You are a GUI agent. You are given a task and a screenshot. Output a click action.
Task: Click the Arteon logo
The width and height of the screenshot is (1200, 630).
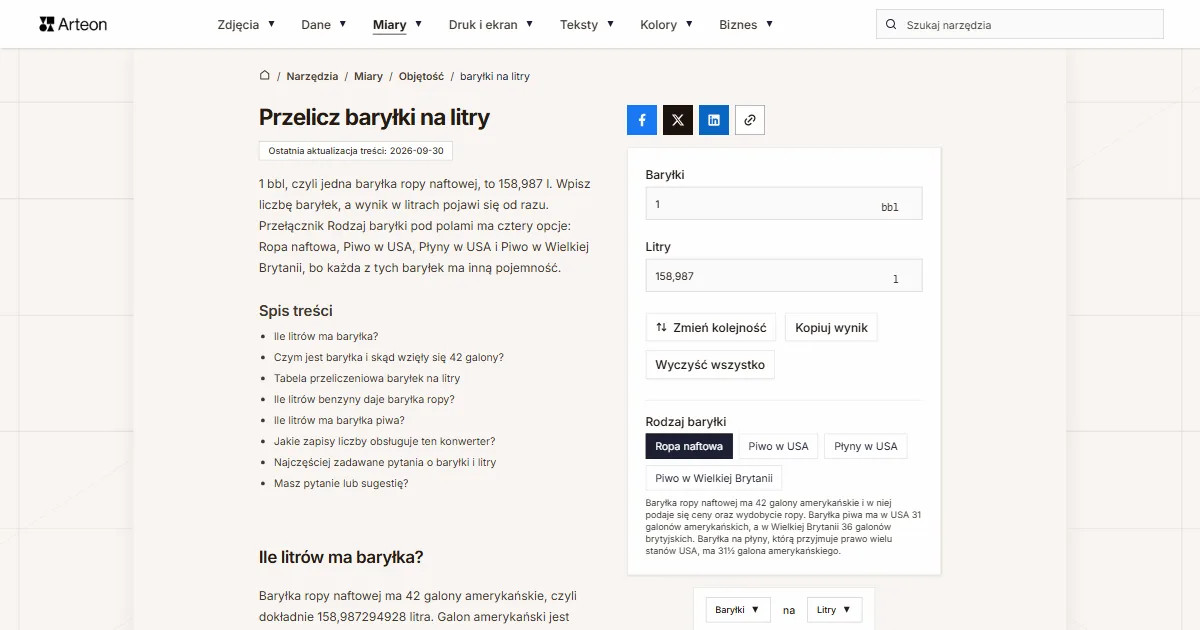73,24
